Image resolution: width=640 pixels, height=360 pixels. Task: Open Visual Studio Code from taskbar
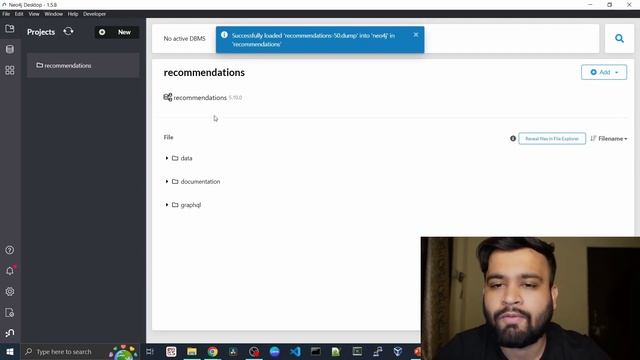(x=295, y=351)
